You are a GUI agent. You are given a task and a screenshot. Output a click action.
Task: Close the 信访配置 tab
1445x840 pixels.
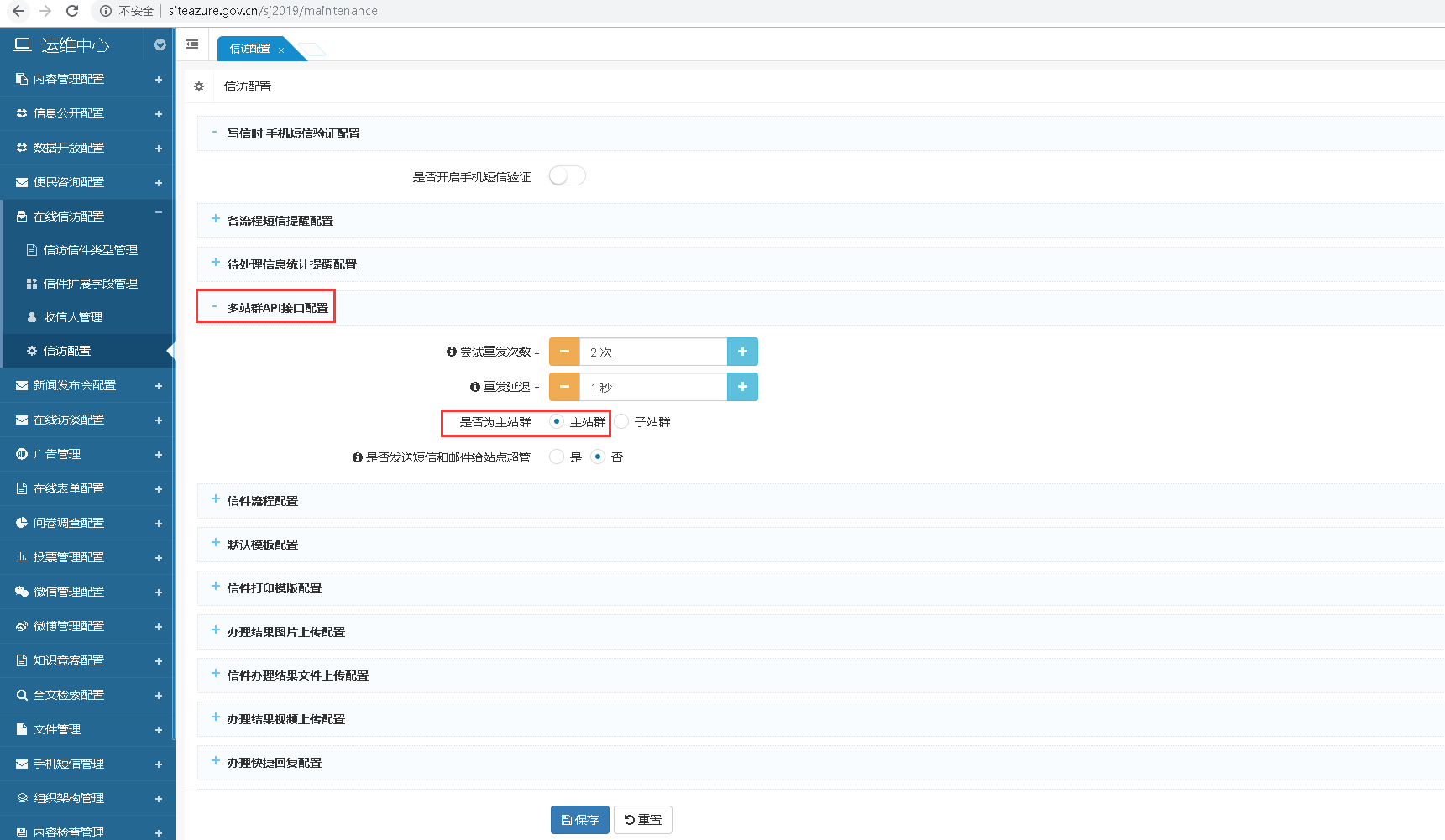click(281, 50)
